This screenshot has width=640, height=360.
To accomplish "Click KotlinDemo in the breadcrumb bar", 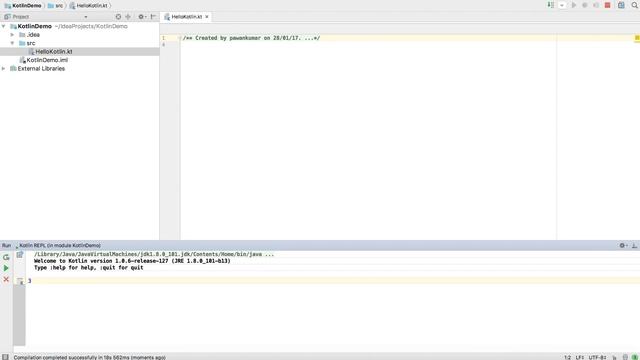I will point(23,6).
